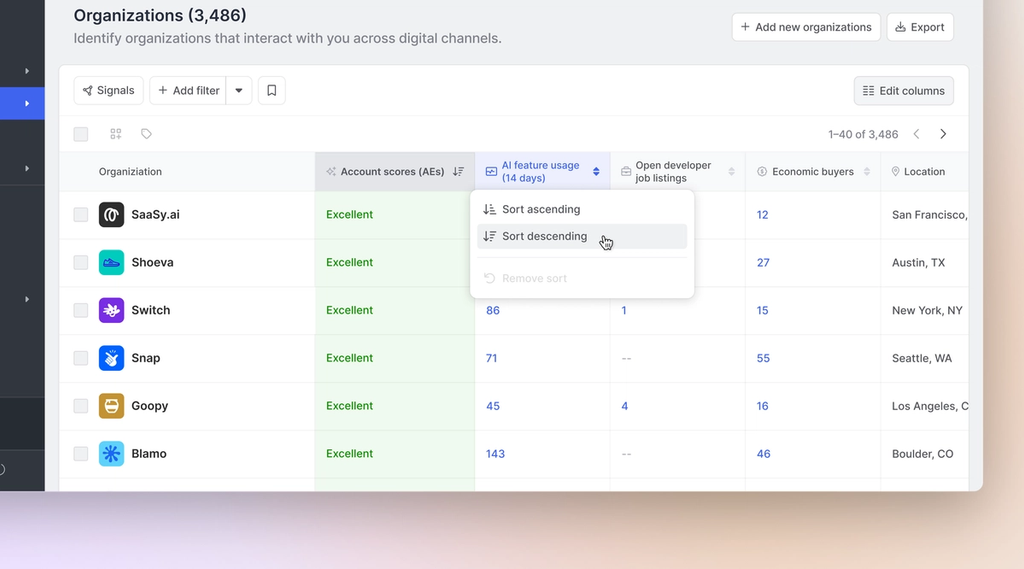Click the tag icon in the toolbar

tap(146, 134)
